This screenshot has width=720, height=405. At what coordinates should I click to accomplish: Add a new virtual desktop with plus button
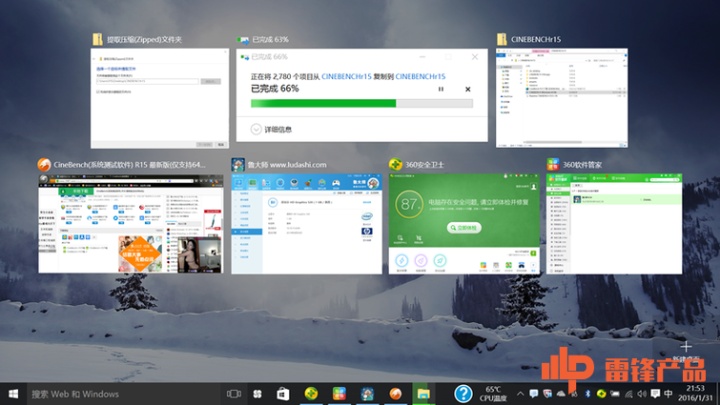(686, 347)
